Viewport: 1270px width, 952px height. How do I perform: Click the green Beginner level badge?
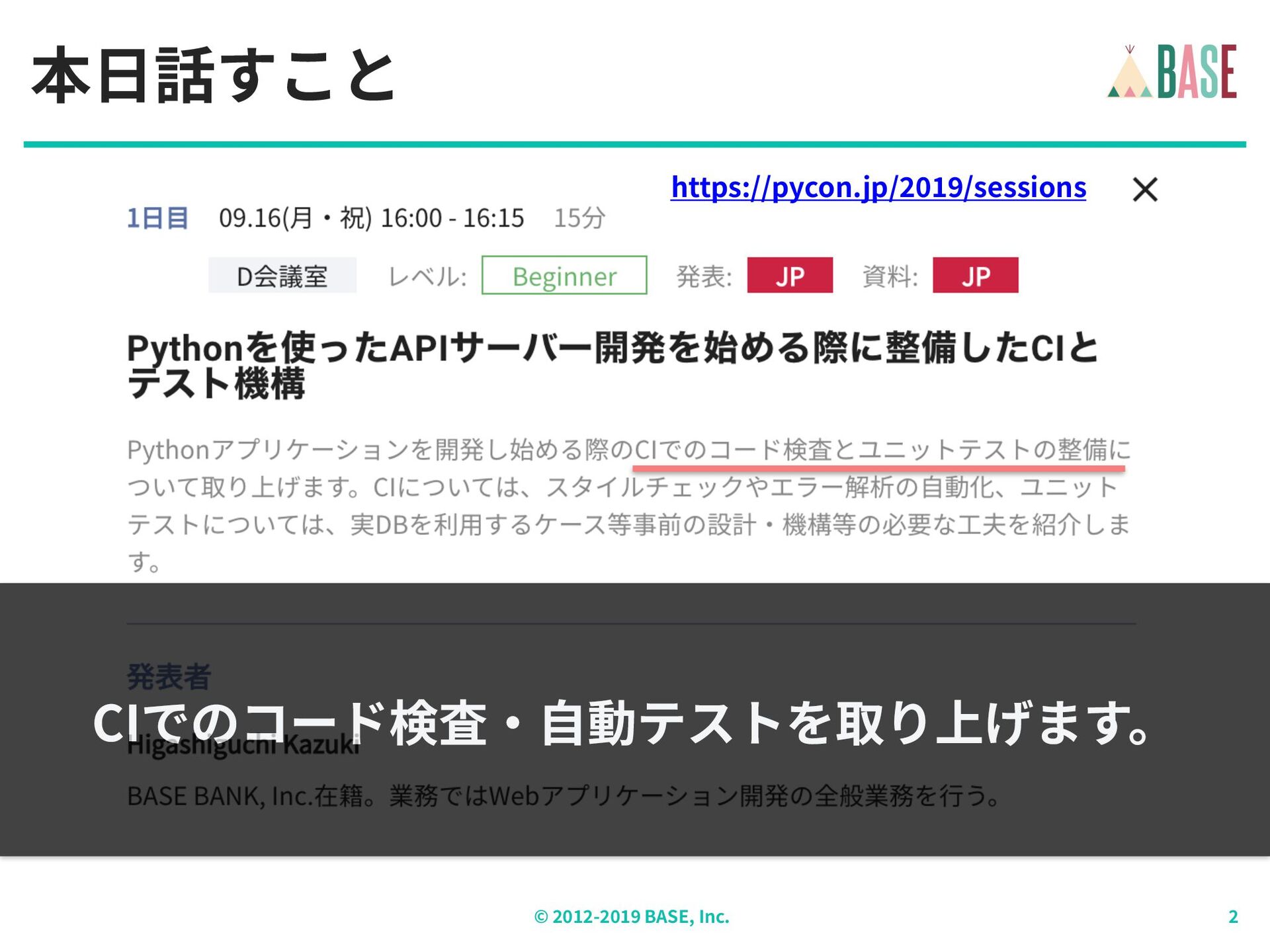[x=564, y=276]
